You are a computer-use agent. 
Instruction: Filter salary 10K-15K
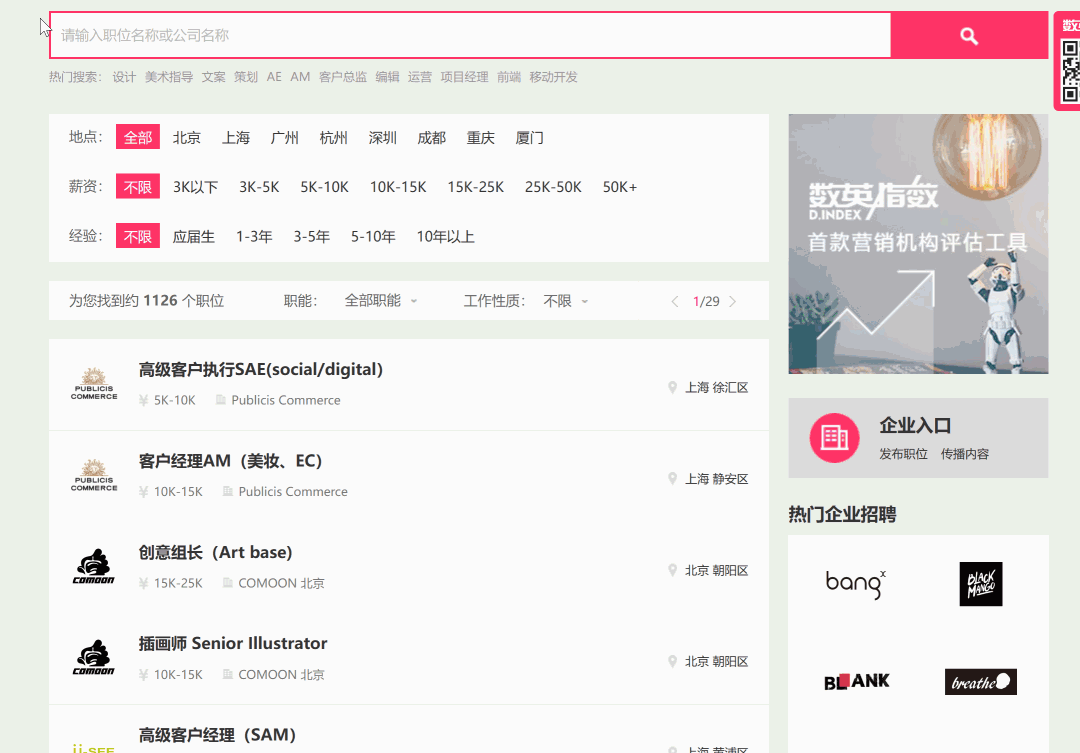click(x=398, y=187)
